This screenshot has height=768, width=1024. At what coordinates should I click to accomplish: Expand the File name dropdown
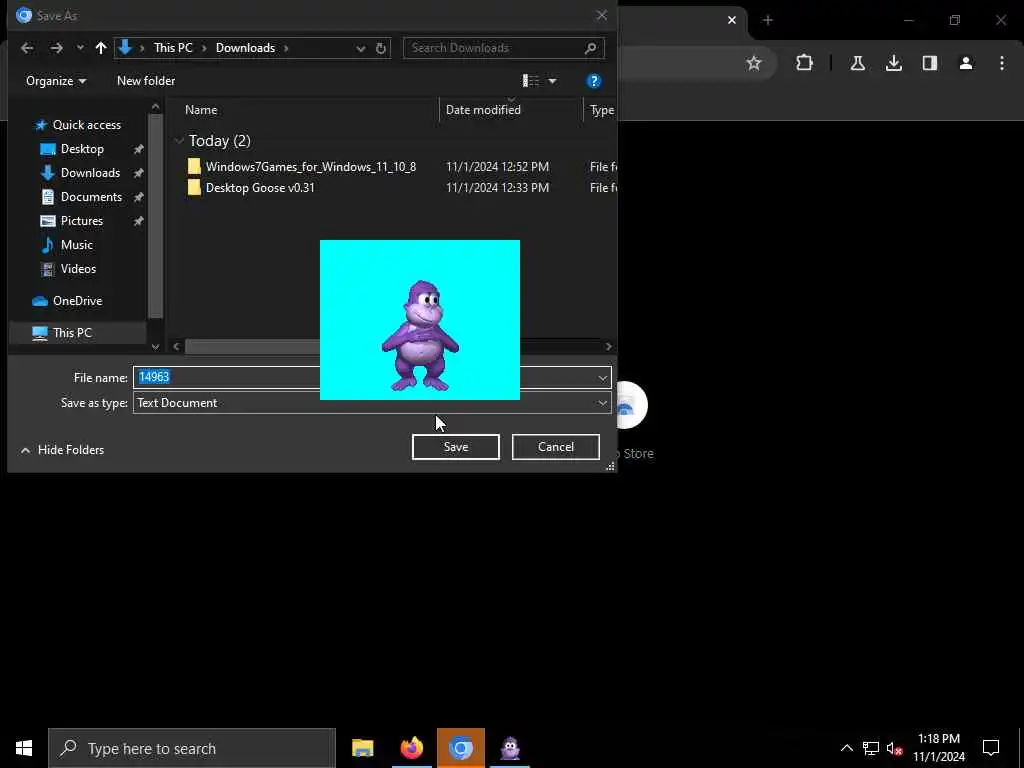tap(602, 377)
